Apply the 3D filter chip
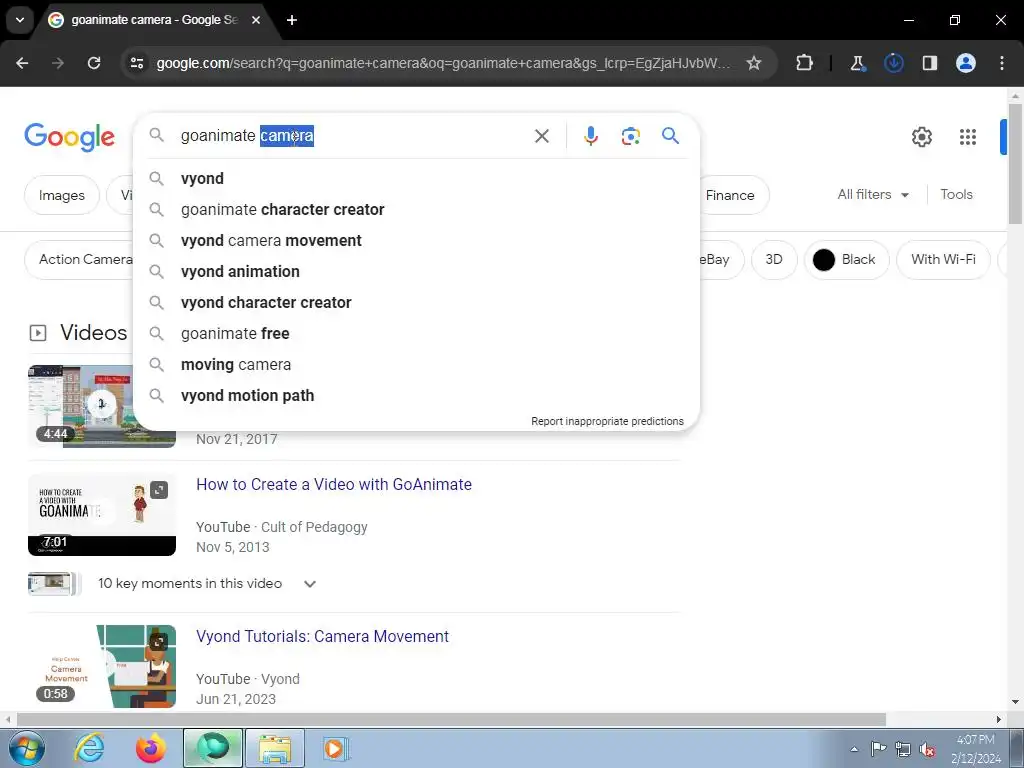 pyautogui.click(x=774, y=259)
